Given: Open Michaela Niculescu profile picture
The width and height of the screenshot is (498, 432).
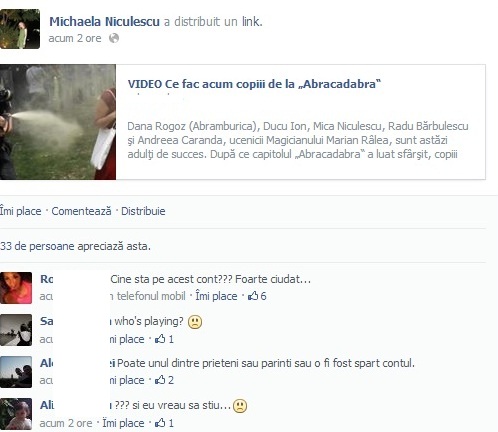Looking at the screenshot, I should [20, 29].
